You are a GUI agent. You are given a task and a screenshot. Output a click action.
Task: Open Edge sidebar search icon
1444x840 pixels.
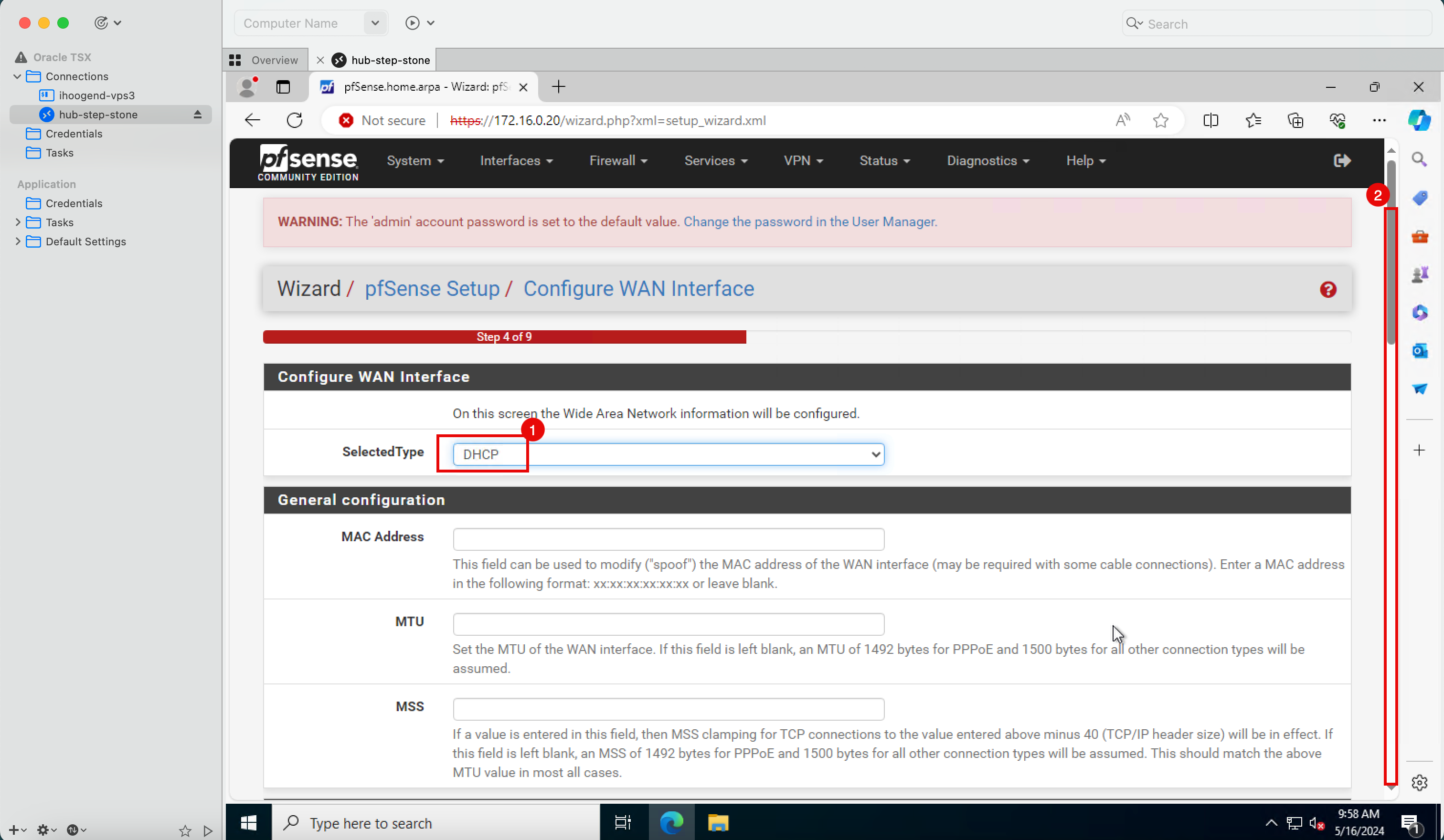click(1419, 159)
